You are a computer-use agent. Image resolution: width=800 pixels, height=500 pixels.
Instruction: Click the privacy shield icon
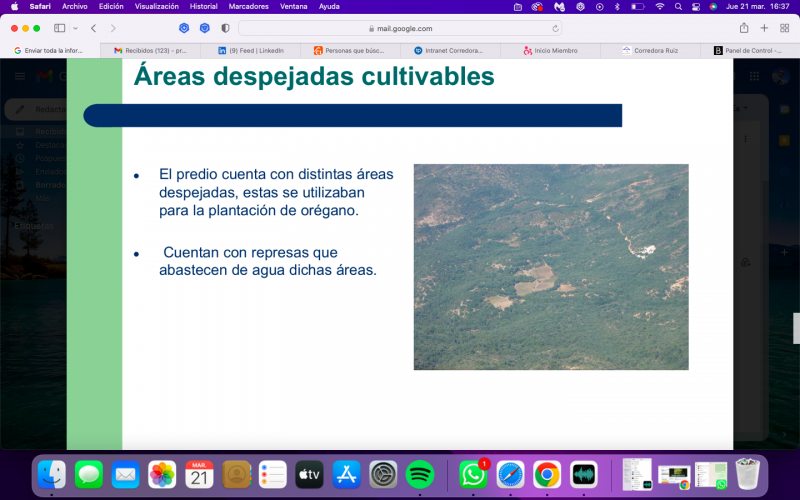point(225,28)
